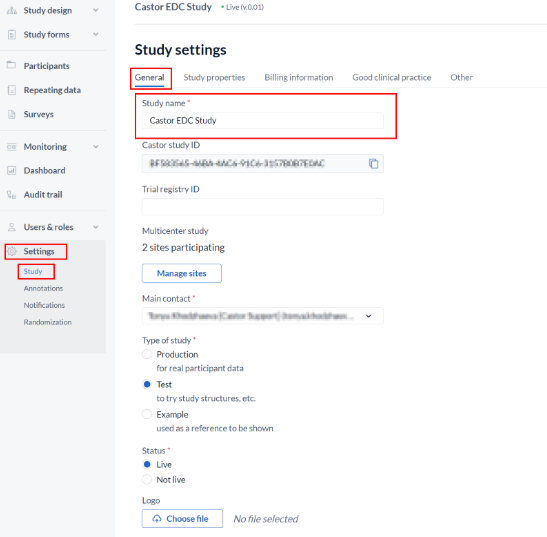Click the Study name input field
547x537 pixels.
coord(262,120)
